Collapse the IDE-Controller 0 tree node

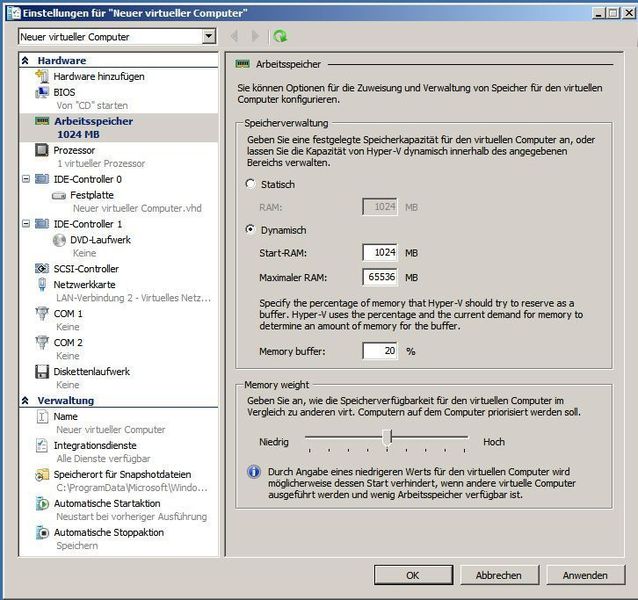(x=26, y=179)
